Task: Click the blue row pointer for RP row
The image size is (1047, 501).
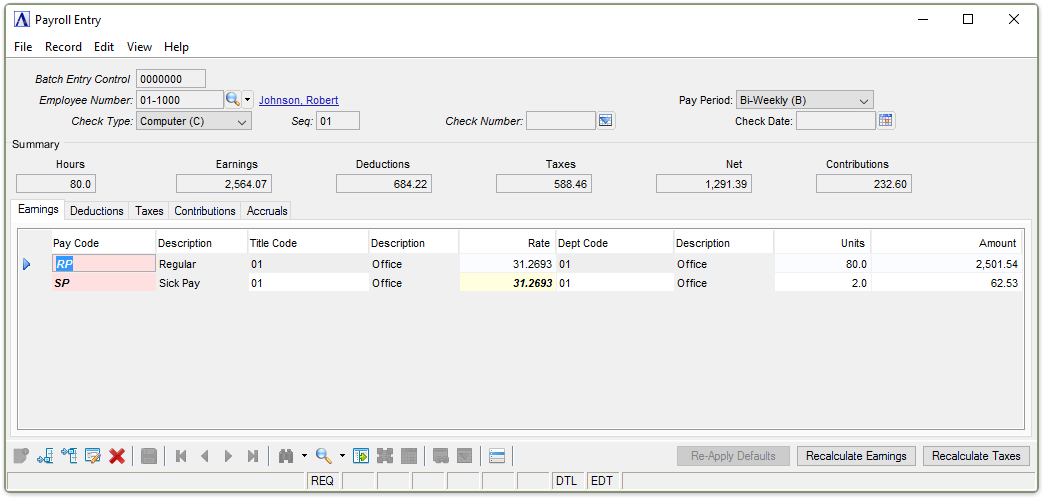Action: click(27, 265)
